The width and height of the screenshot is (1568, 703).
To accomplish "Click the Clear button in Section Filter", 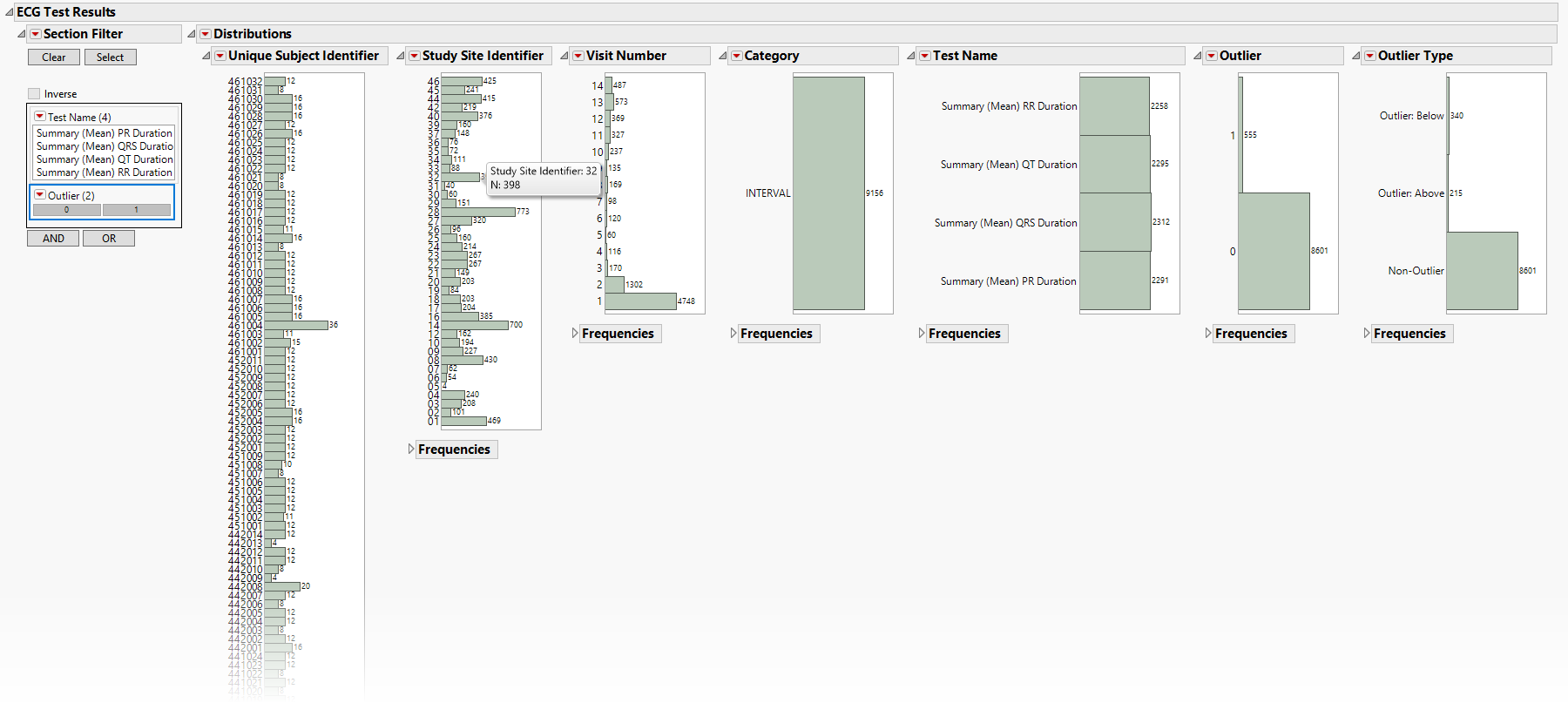I will point(54,57).
